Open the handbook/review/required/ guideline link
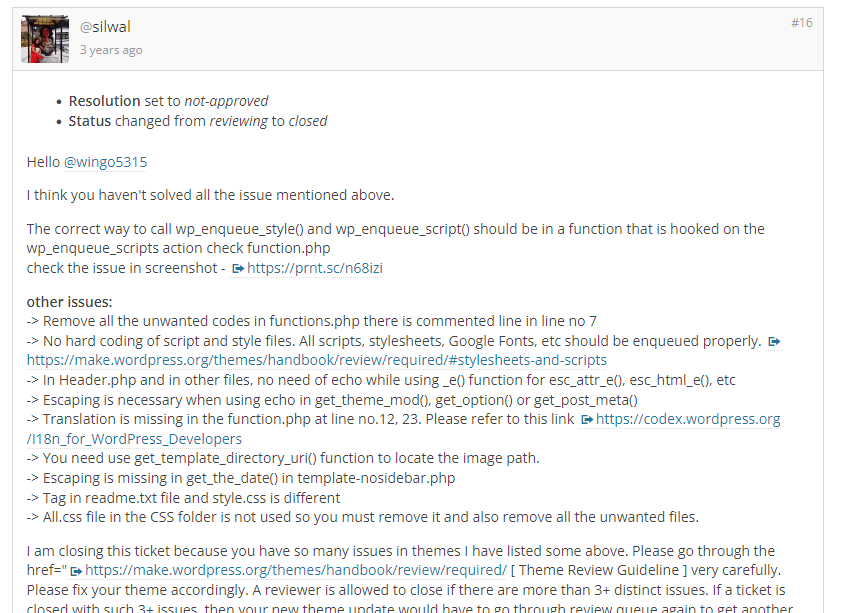Viewport: 845px width, 613px height. [x=296, y=570]
